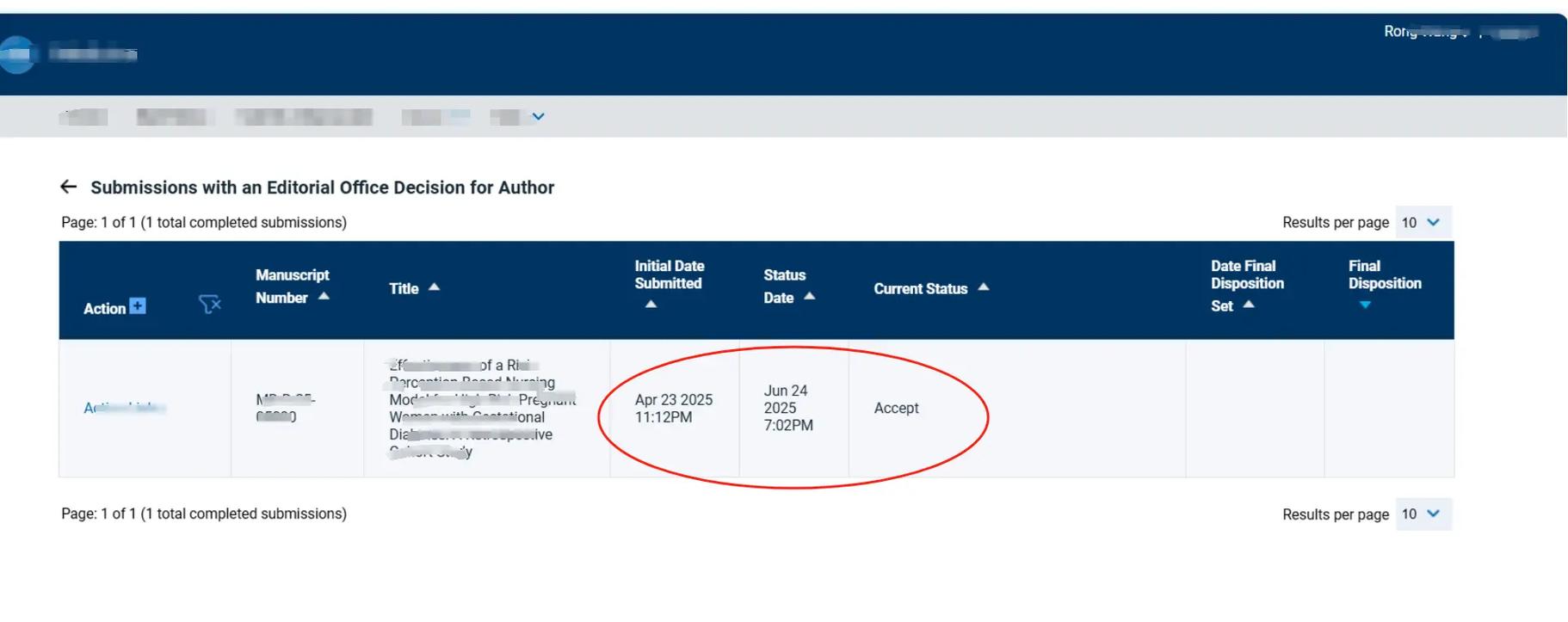The image size is (1568, 622).
Task: Click the Final Disposition header text
Action: pos(1385,274)
